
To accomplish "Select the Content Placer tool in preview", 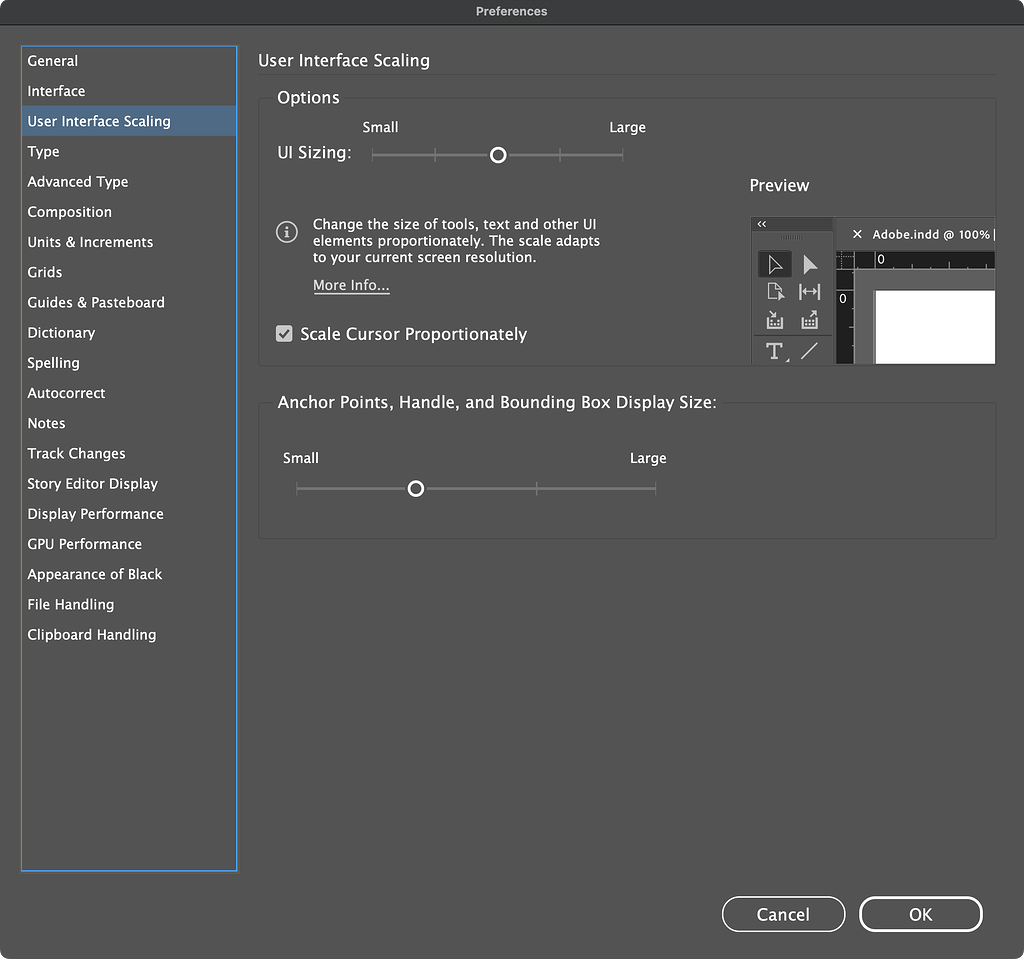I will (810, 319).
